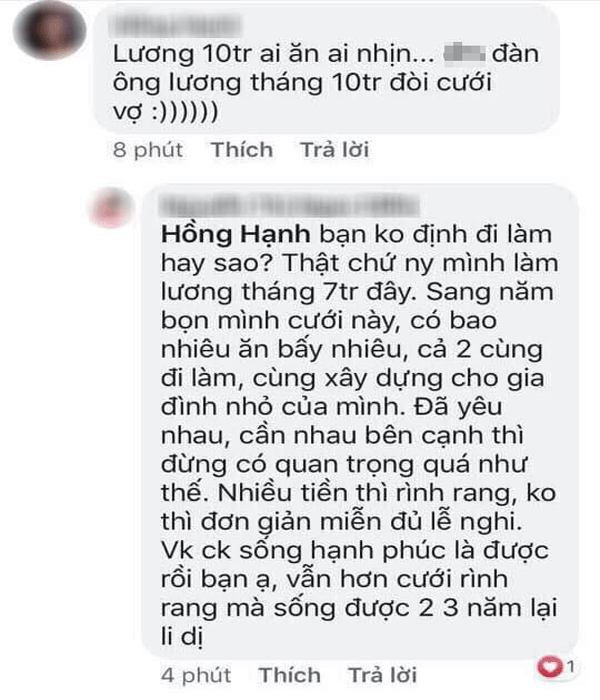Click the "li dị" ending of reply

tap(182, 635)
